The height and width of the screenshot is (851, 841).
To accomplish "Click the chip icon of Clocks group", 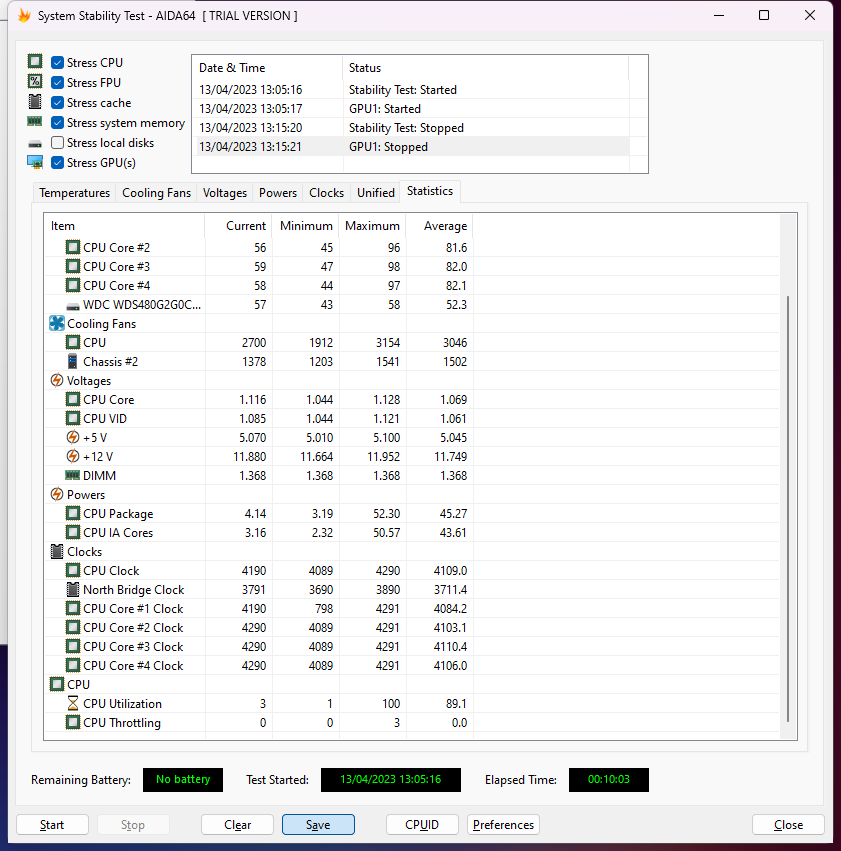I will coord(56,551).
